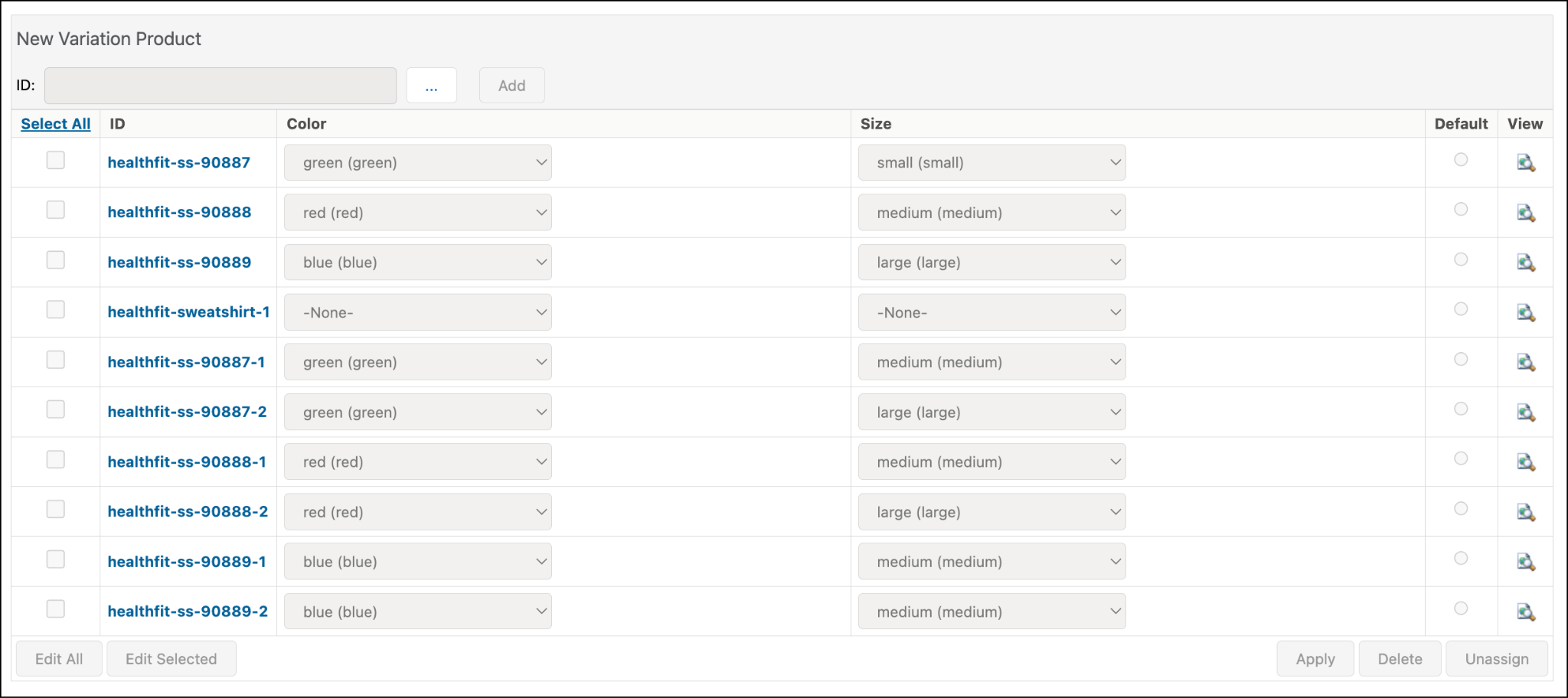Check the box for healthfit-ss-90887-1

56,360
